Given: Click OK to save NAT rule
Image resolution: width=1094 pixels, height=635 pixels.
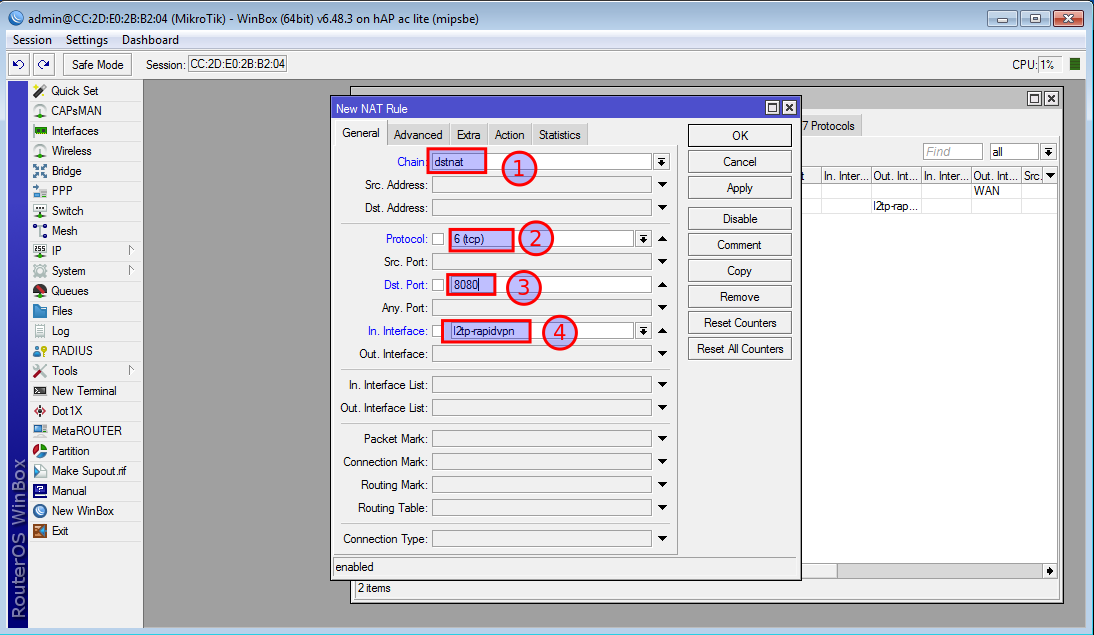Looking at the screenshot, I should tap(740, 136).
